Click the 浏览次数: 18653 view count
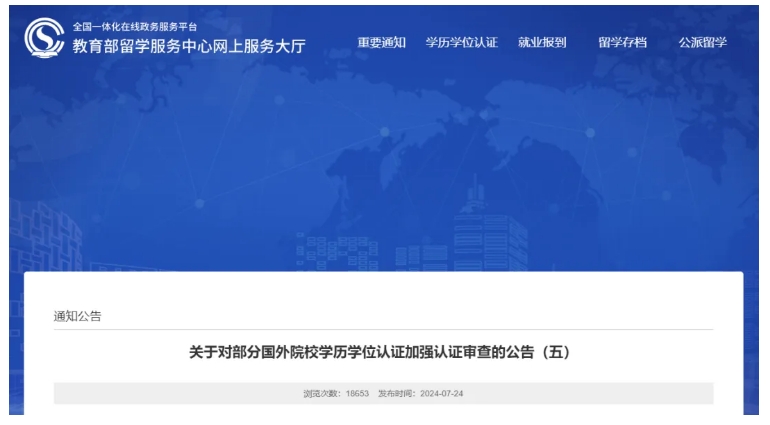The height and width of the screenshot is (425, 770). 336,394
